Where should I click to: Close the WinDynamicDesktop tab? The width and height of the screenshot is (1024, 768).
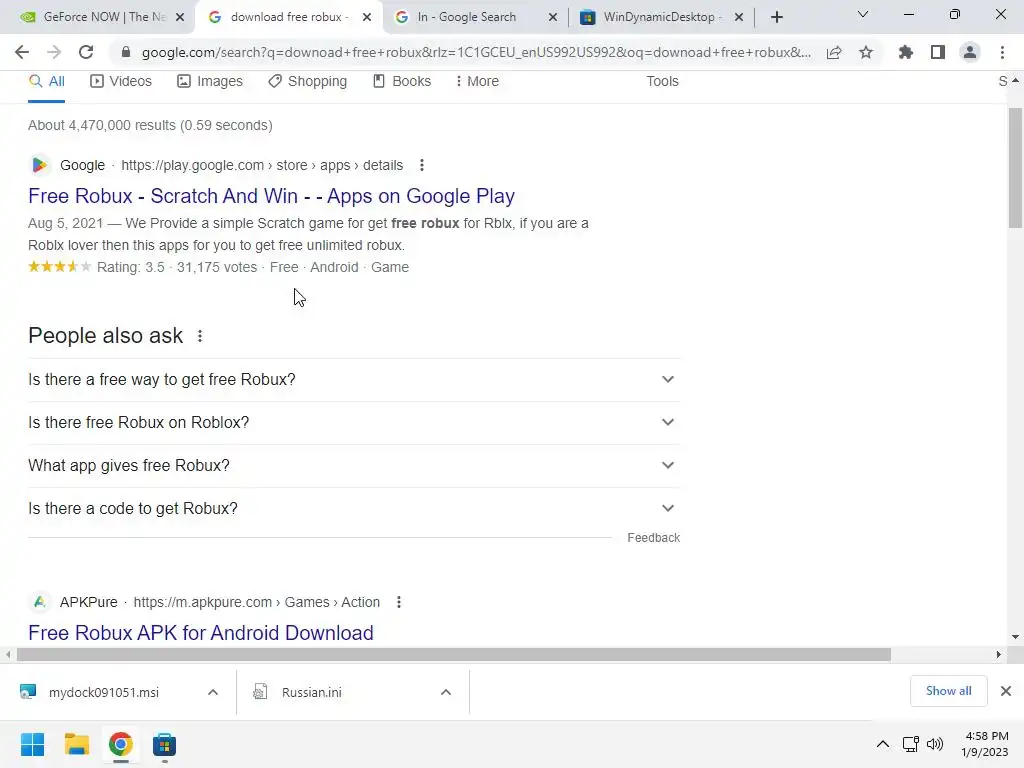point(739,17)
